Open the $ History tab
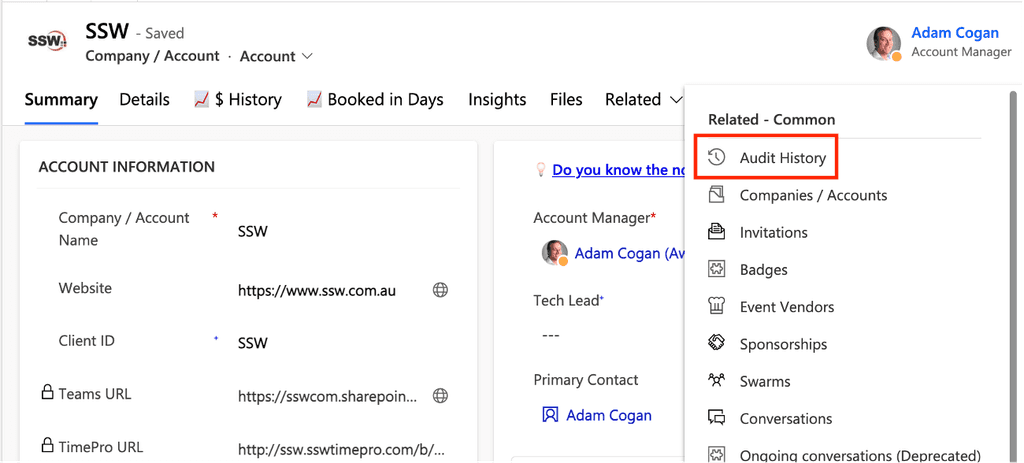Image resolution: width=1024 pixels, height=463 pixels. (x=238, y=100)
